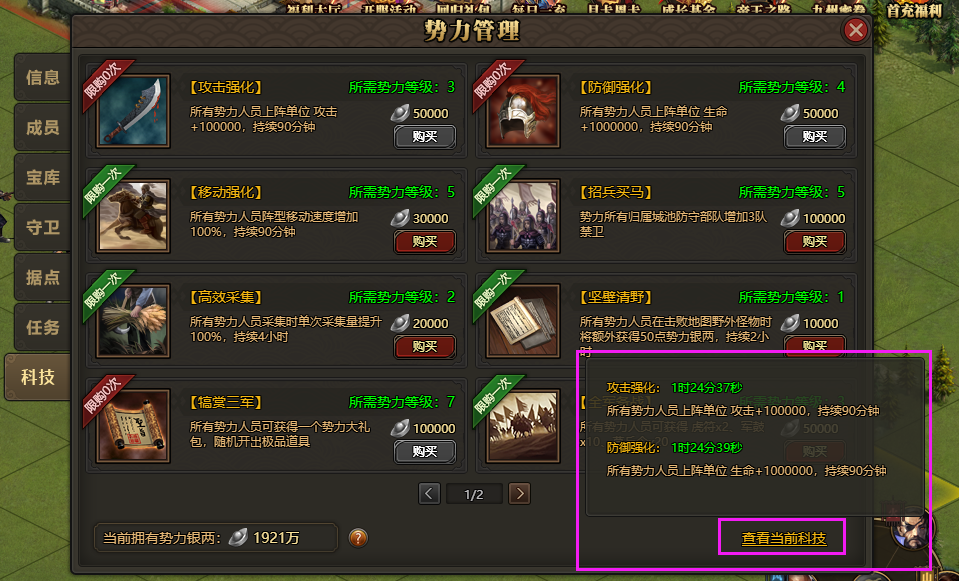
Task: Click the orange question mark help icon
Action: 358,538
